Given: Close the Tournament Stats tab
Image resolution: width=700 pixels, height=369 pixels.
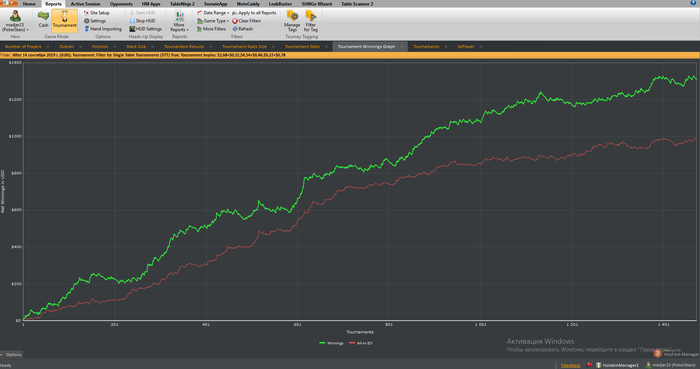Looking at the screenshot, I should pyautogui.click(x=326, y=46).
